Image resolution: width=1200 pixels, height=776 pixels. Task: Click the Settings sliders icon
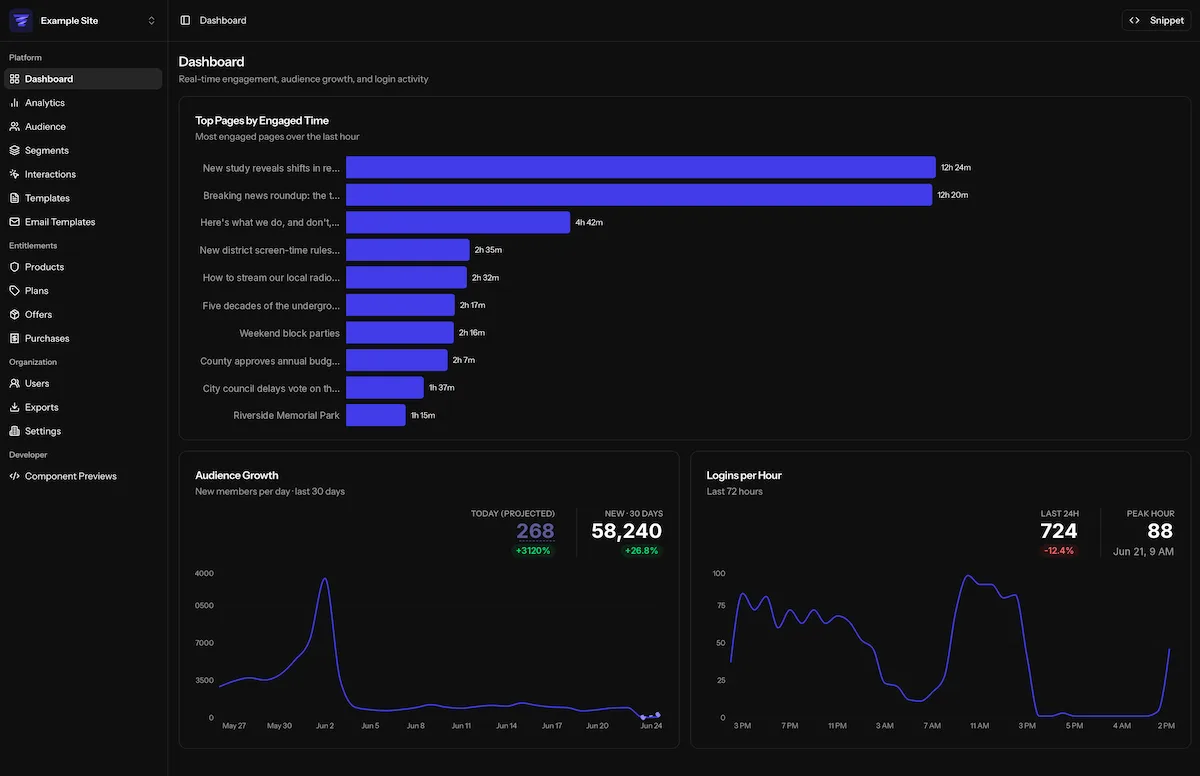pyautogui.click(x=15, y=431)
